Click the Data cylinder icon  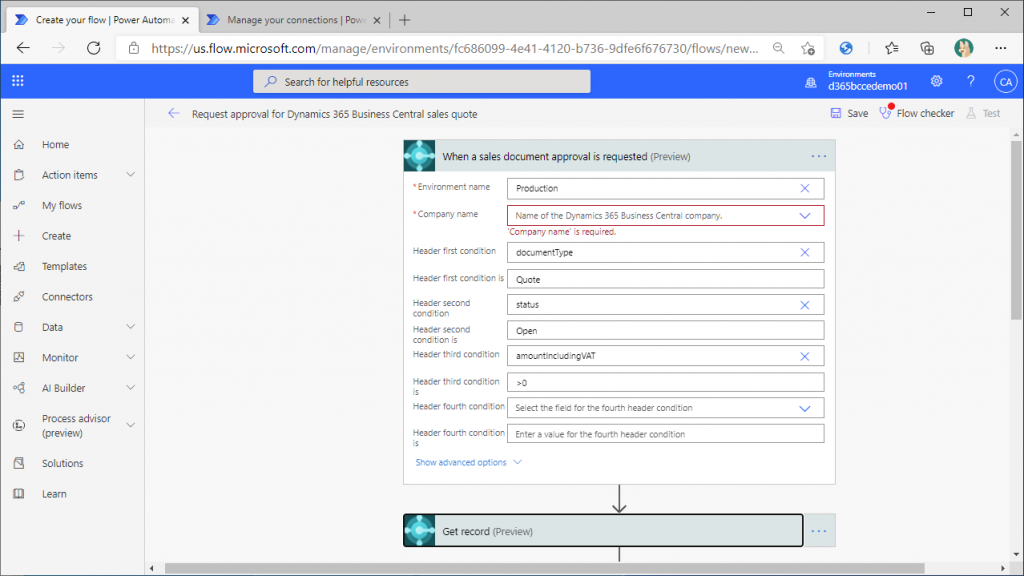coord(19,327)
